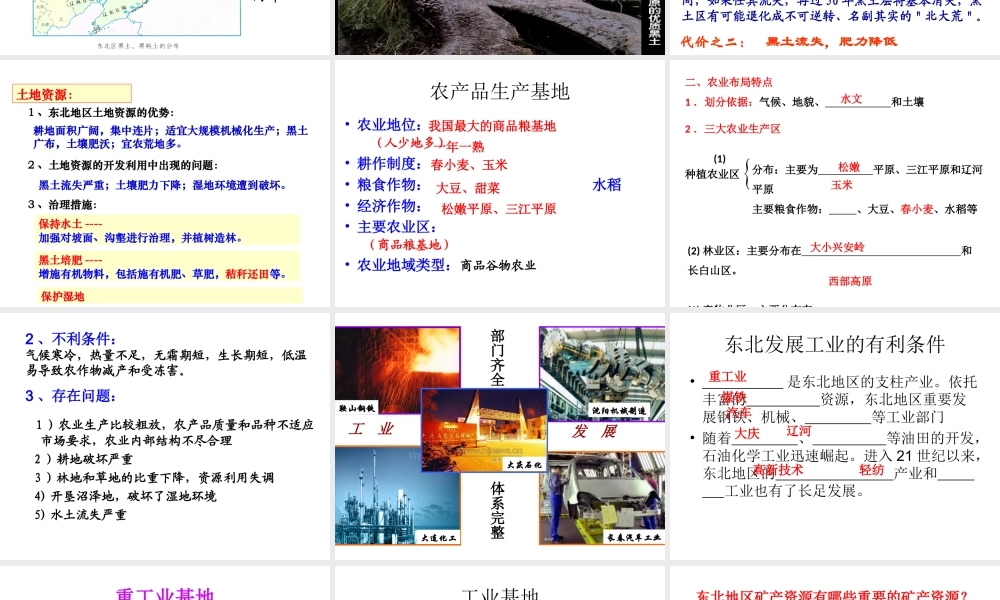1000x600 pixels.
Task: Click the magenta title 重工业基地
Action: coord(165,594)
